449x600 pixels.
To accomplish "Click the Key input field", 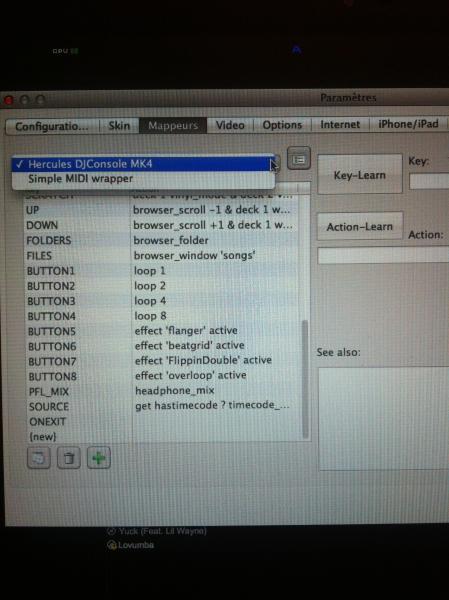I will point(429,181).
